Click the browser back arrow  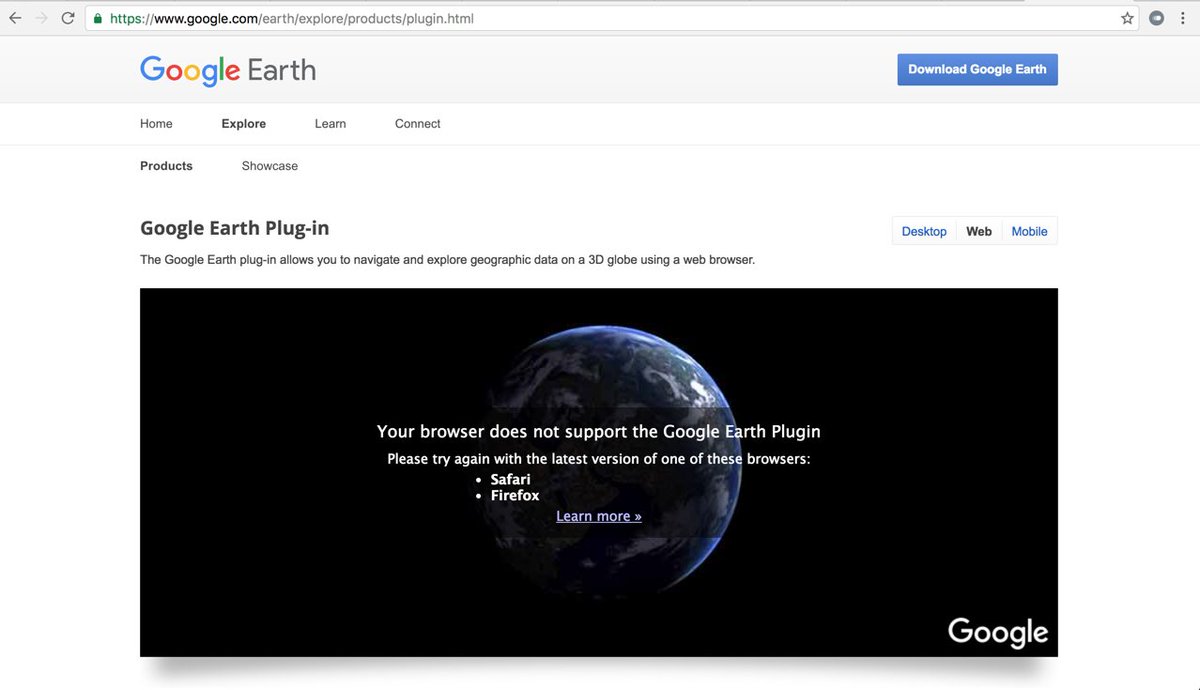15,18
